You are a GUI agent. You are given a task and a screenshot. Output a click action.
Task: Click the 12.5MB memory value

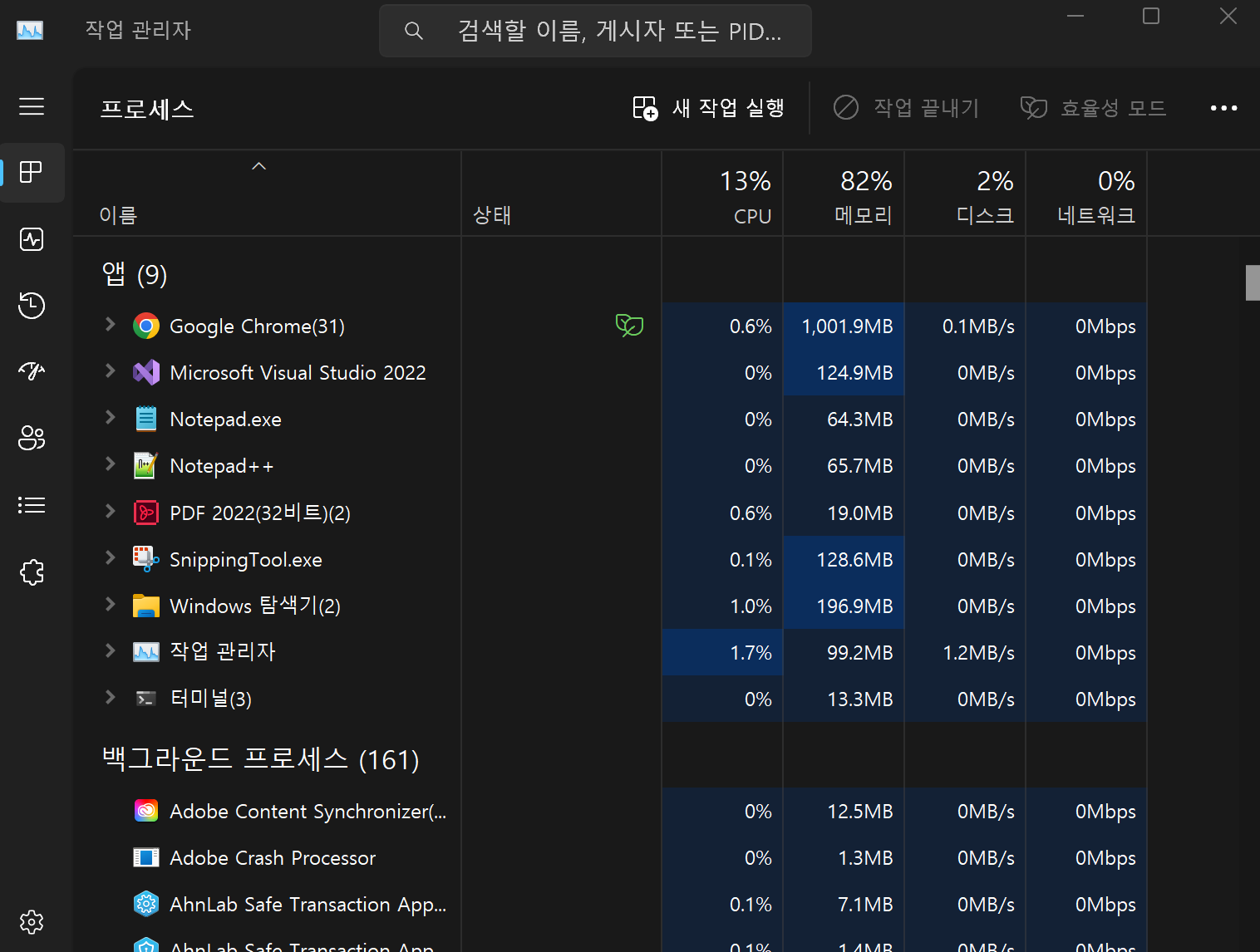click(x=859, y=812)
